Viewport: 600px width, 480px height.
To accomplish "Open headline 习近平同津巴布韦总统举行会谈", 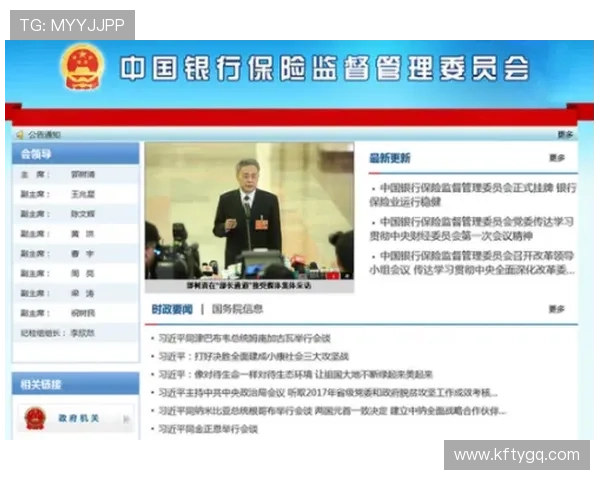I will 244,338.
